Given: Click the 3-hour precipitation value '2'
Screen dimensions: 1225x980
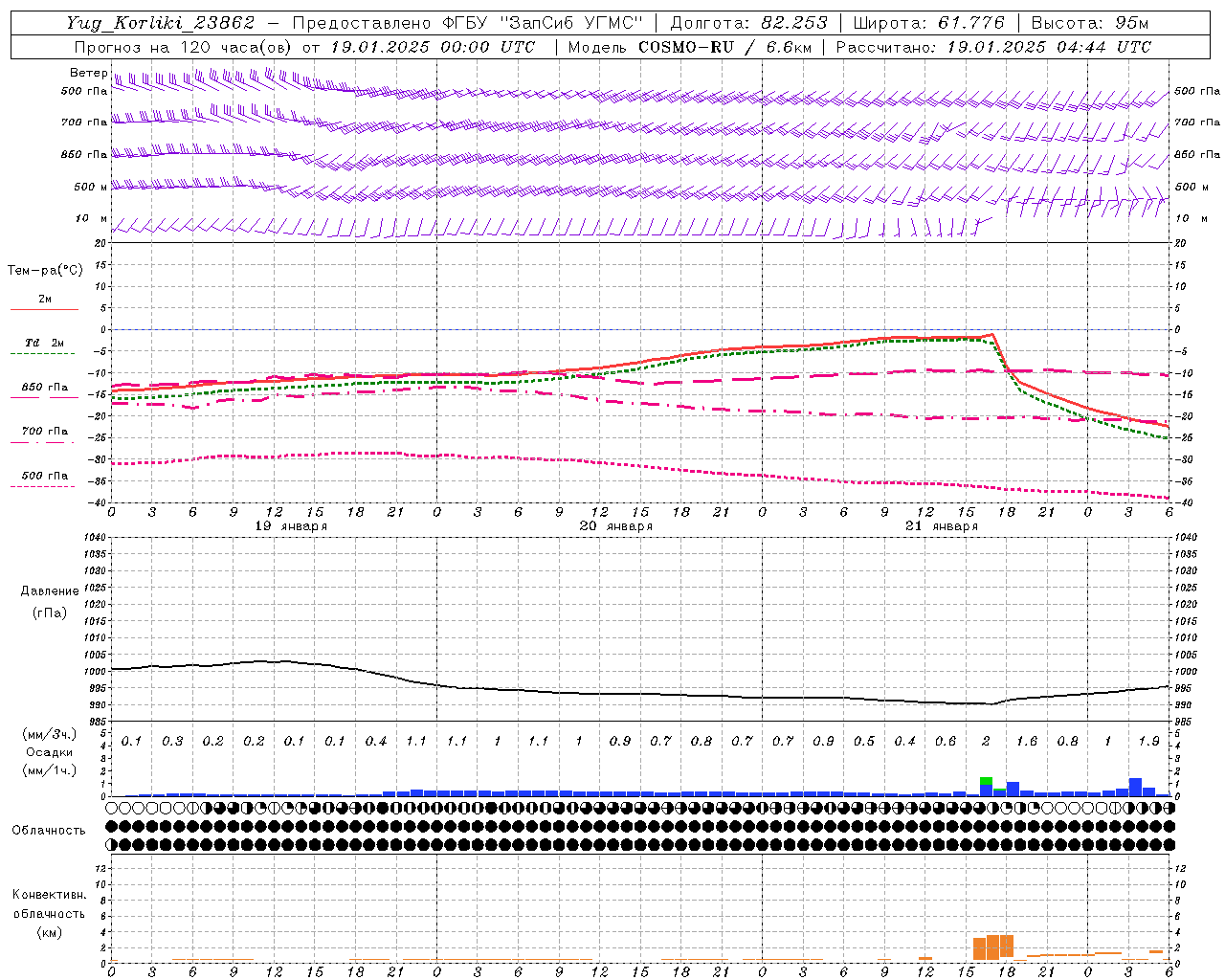Looking at the screenshot, I should pyautogui.click(x=986, y=741).
